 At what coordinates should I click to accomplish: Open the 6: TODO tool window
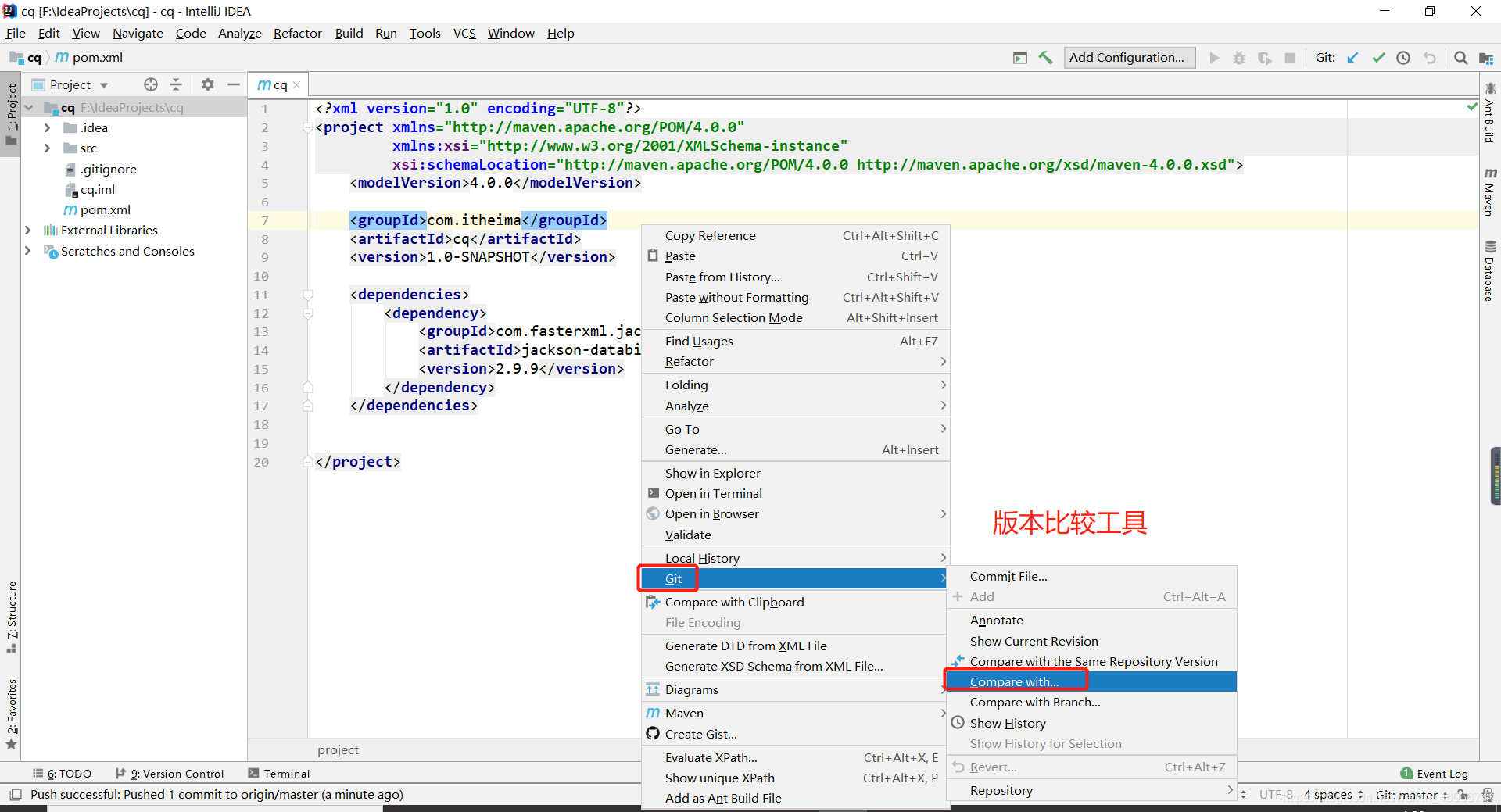pyautogui.click(x=63, y=774)
